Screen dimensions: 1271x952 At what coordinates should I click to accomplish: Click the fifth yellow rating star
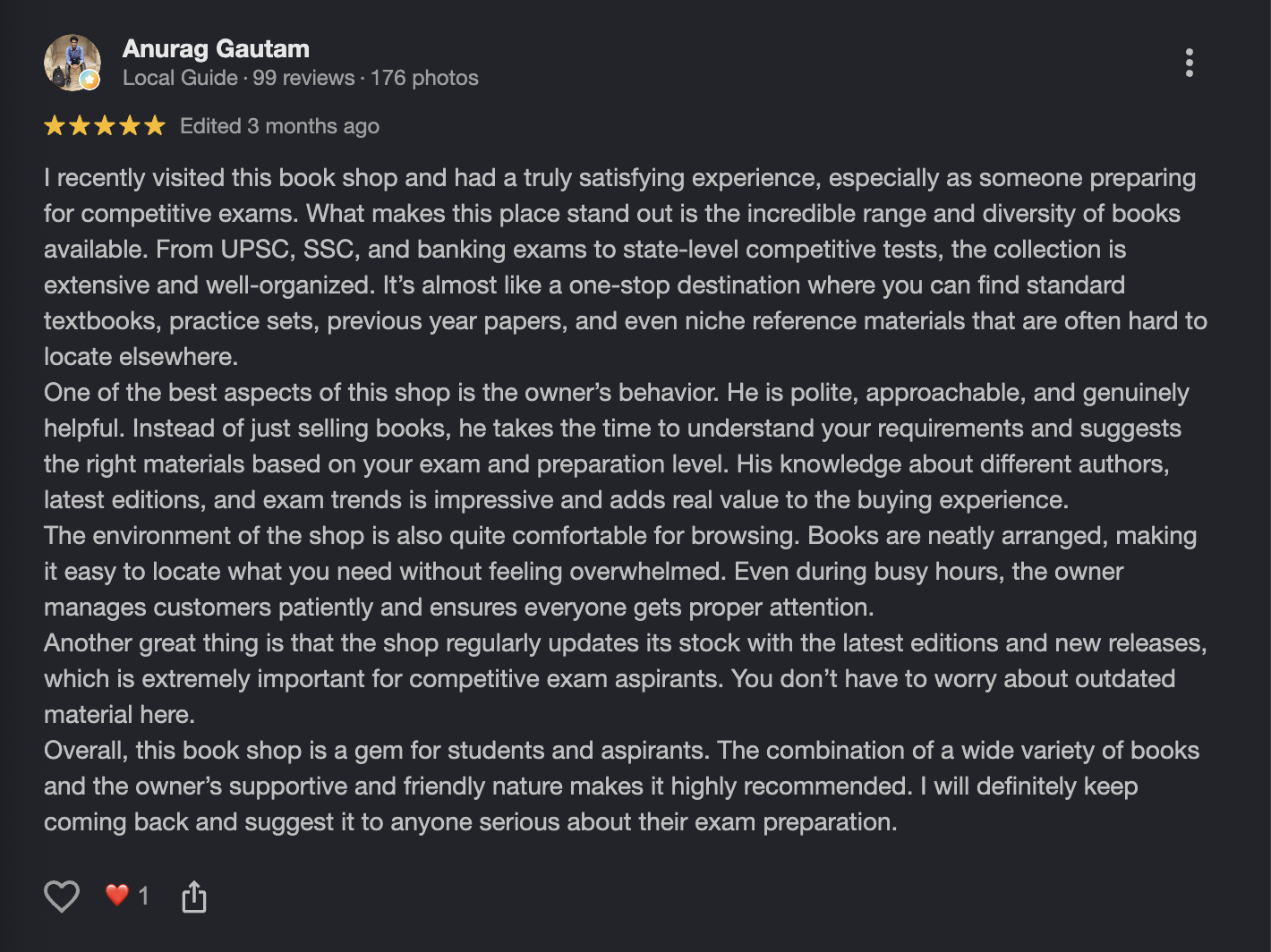(x=155, y=125)
